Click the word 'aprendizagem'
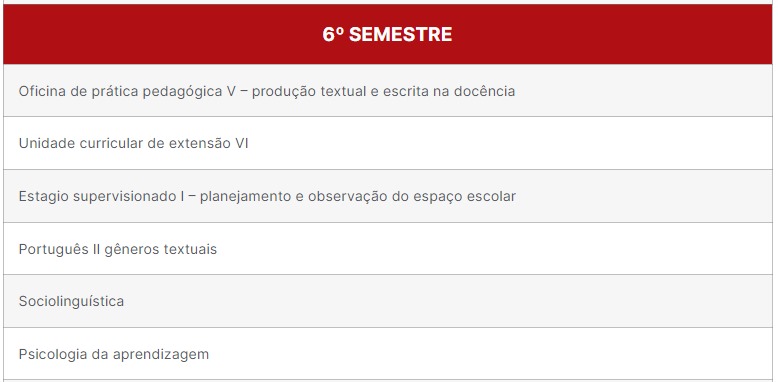The height and width of the screenshot is (382, 778). (161, 355)
